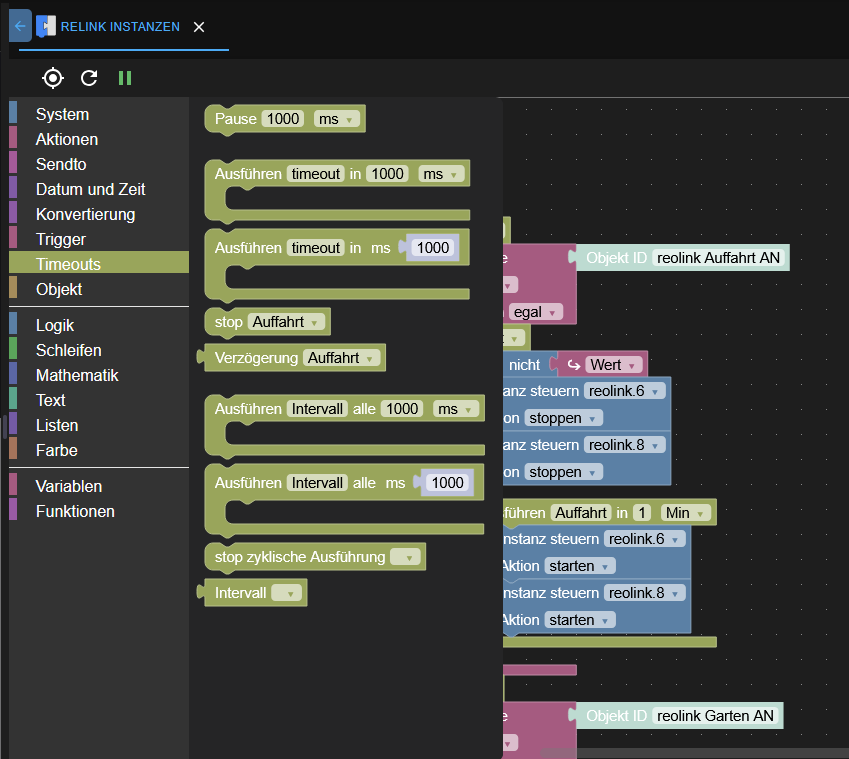The image size is (849, 759).
Task: Click the locate/center target icon
Action: click(53, 78)
